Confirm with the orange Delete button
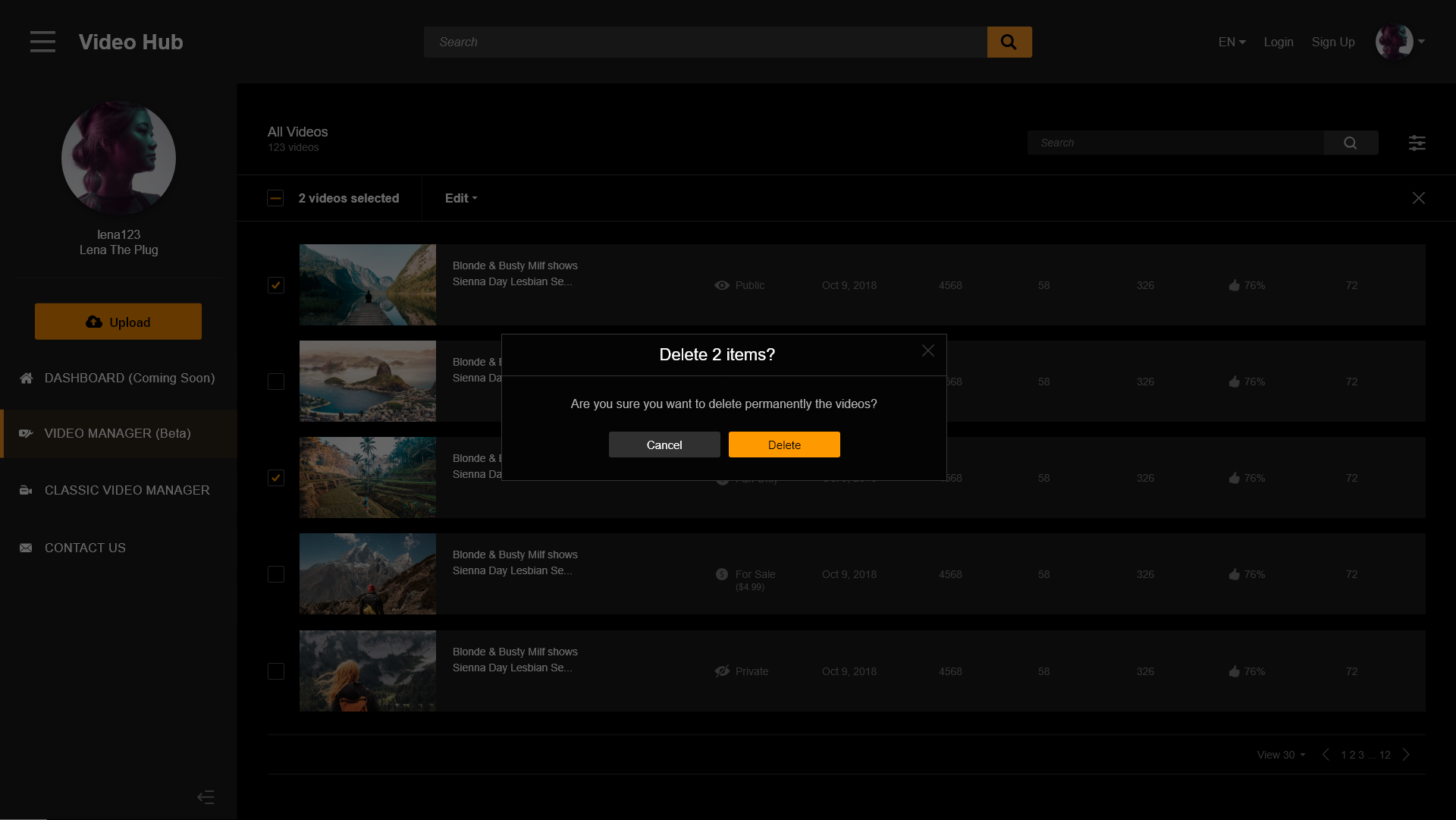Viewport: 1456px width, 820px height. [784, 445]
